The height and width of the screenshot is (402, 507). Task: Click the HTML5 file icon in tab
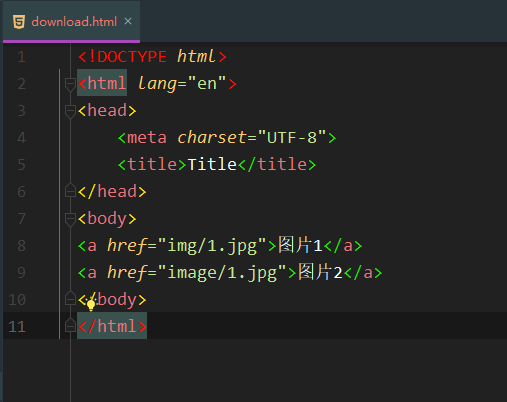pos(19,22)
